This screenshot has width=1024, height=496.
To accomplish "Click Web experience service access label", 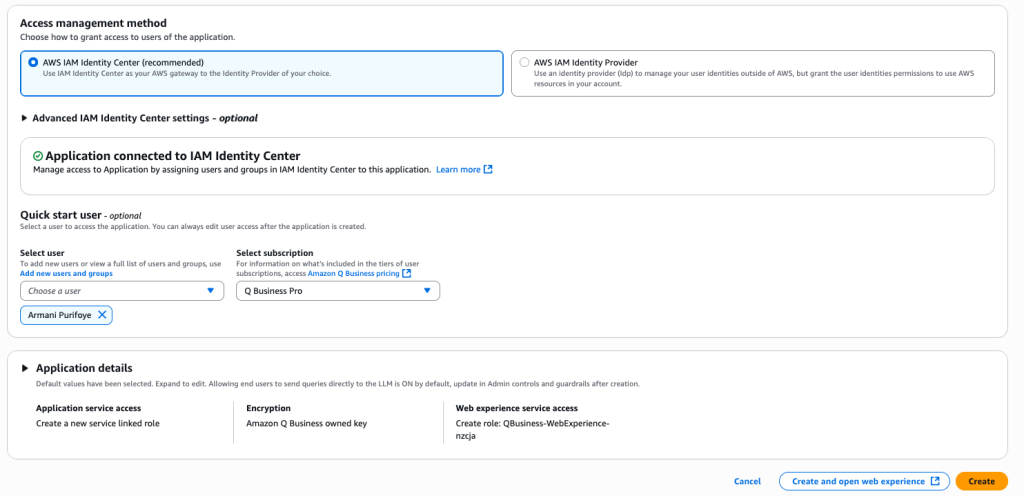I will coord(517,409).
